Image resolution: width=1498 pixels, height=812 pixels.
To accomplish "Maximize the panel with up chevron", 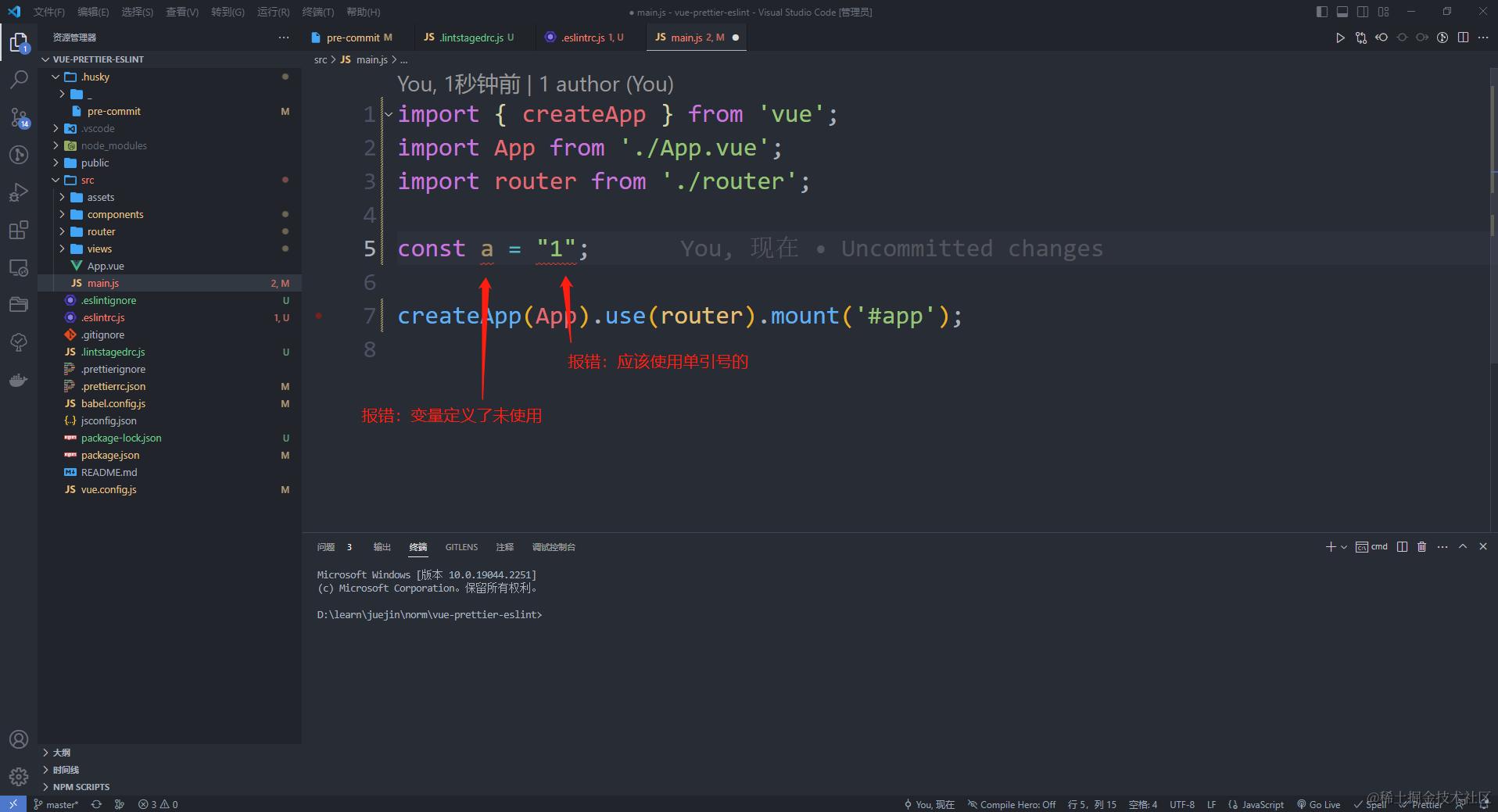I will tap(1463, 547).
